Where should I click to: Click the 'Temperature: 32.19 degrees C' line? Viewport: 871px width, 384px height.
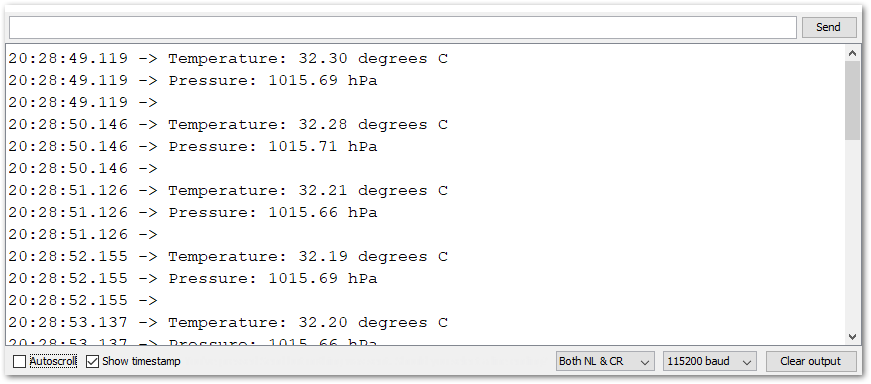228,257
